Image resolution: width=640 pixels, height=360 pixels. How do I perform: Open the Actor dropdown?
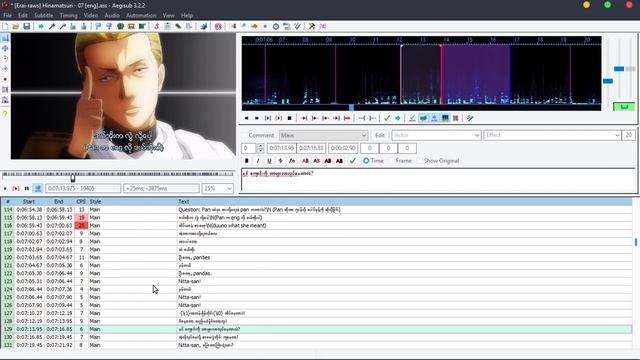tap(436, 135)
